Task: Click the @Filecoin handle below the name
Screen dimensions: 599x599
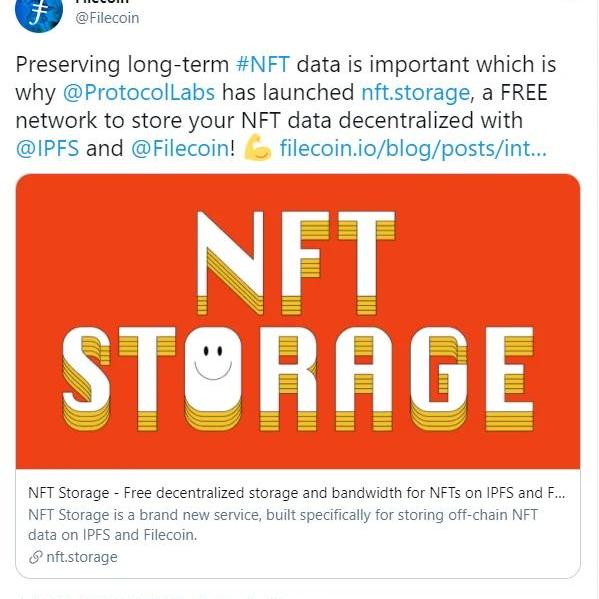Action: [107, 18]
